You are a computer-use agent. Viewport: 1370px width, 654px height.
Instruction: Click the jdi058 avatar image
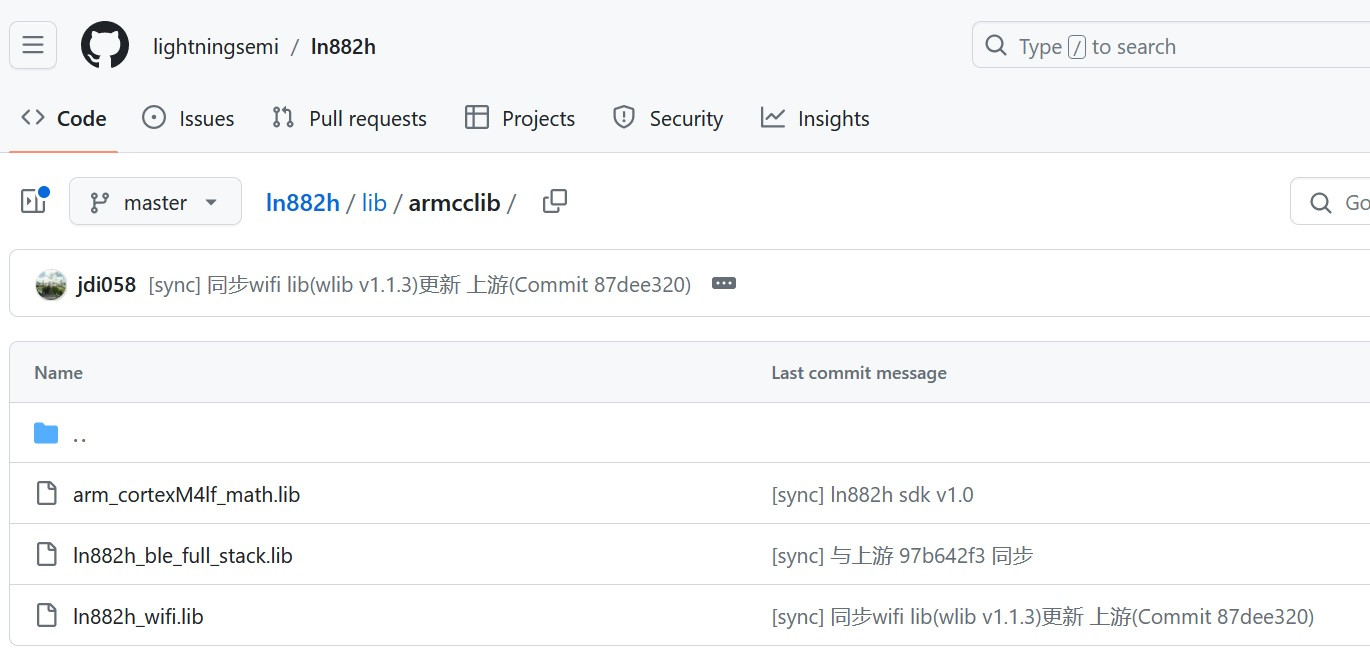pyautogui.click(x=51, y=284)
